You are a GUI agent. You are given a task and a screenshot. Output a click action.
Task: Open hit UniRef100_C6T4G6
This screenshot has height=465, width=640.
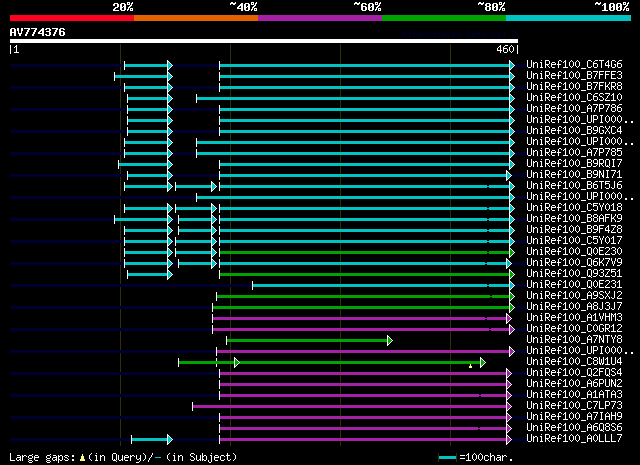pos(574,65)
